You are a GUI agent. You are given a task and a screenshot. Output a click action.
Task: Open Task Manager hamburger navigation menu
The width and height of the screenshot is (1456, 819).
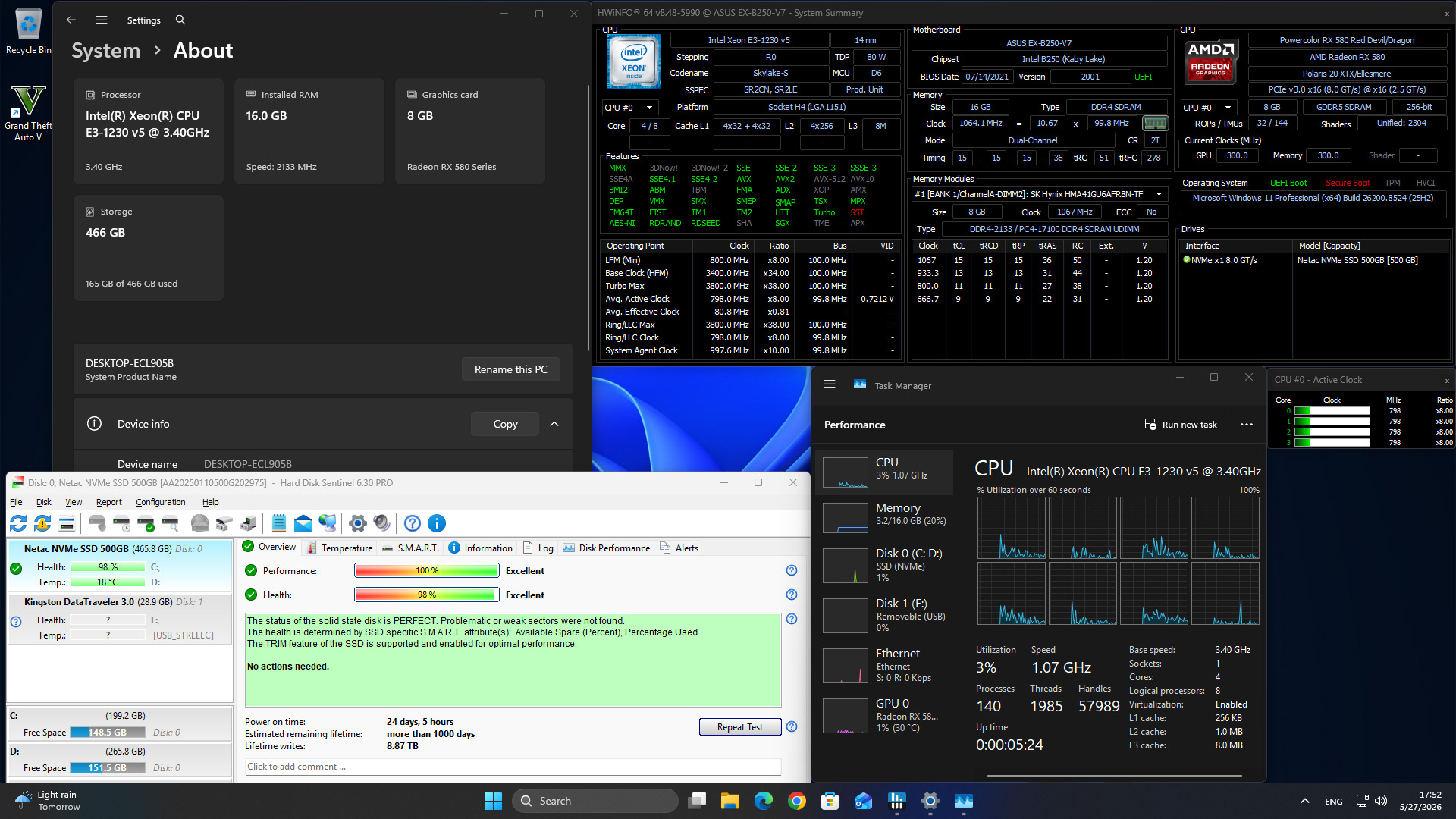[830, 384]
